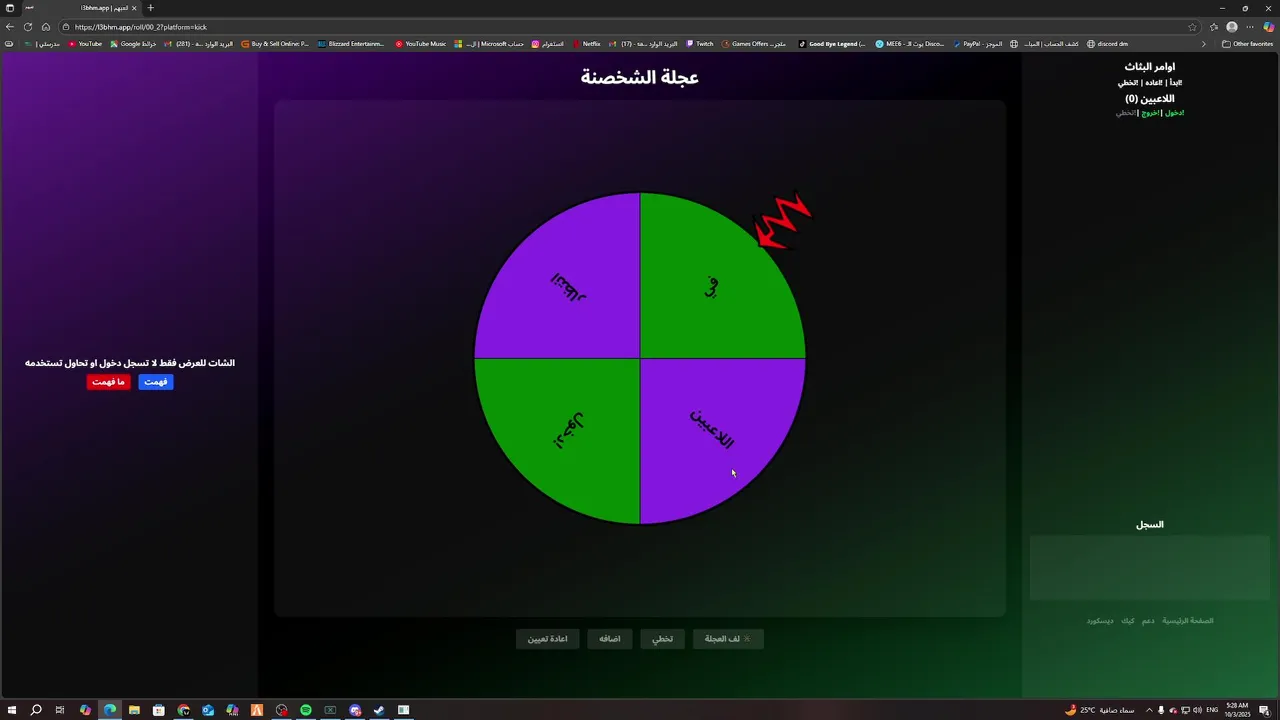Open the ديسكورد footer link

coord(1100,621)
